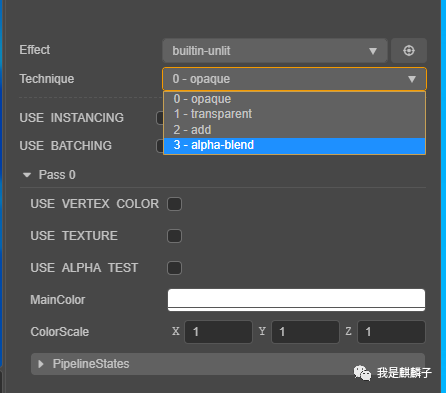This screenshot has width=446, height=393.
Task: Collapse the Pass 0 section triangle
Action: [x=27, y=175]
